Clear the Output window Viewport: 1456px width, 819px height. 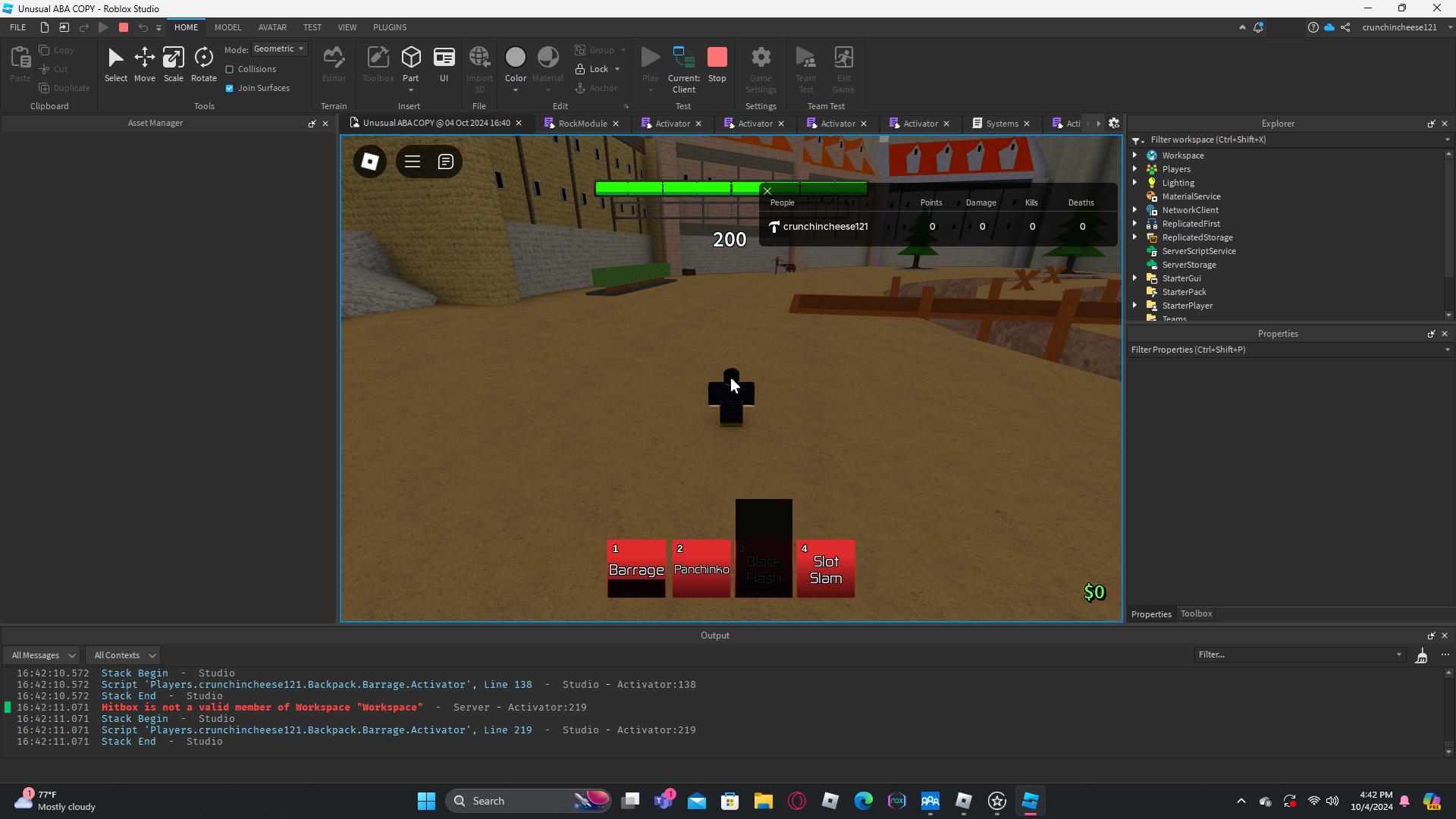tap(1422, 655)
